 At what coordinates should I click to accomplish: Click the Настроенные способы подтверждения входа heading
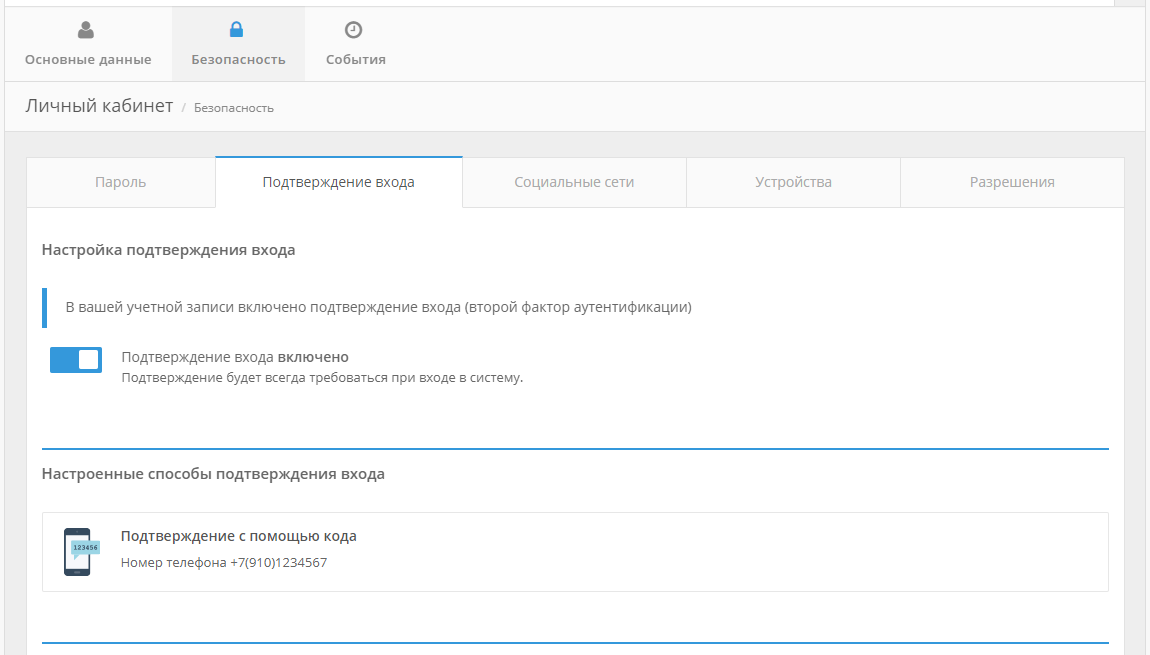tap(213, 474)
